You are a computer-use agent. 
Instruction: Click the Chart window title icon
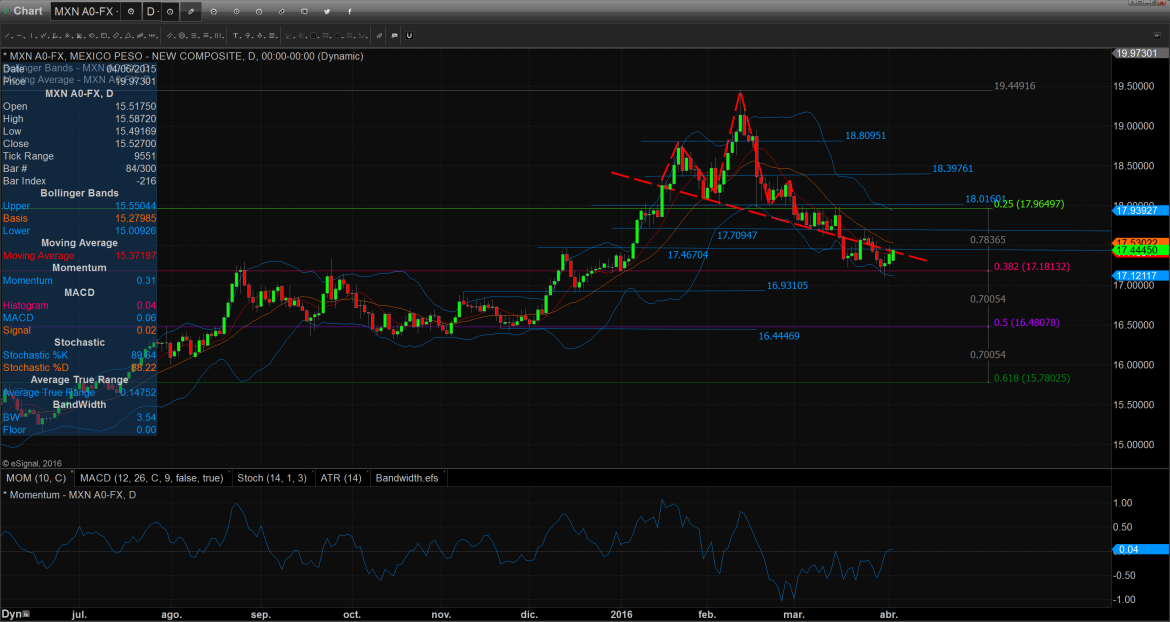coord(7,11)
